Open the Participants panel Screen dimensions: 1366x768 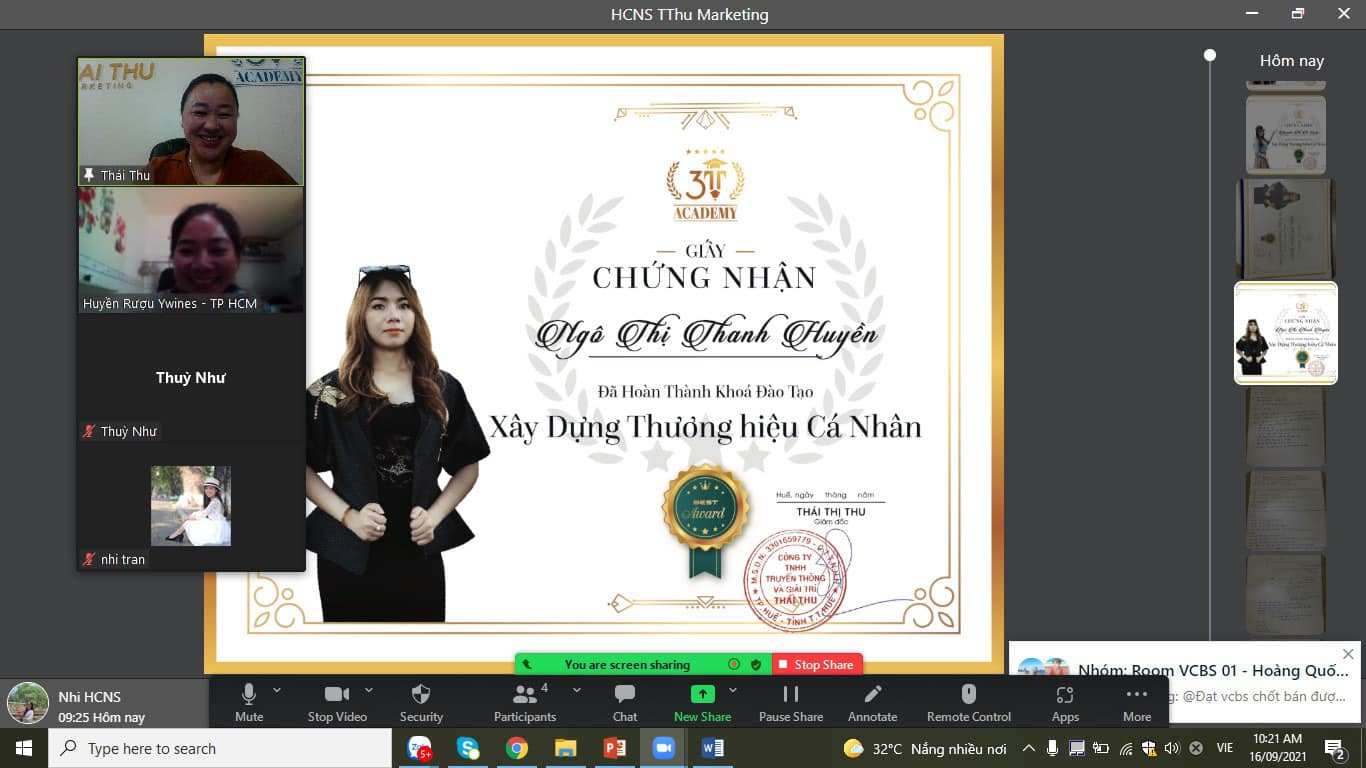524,702
